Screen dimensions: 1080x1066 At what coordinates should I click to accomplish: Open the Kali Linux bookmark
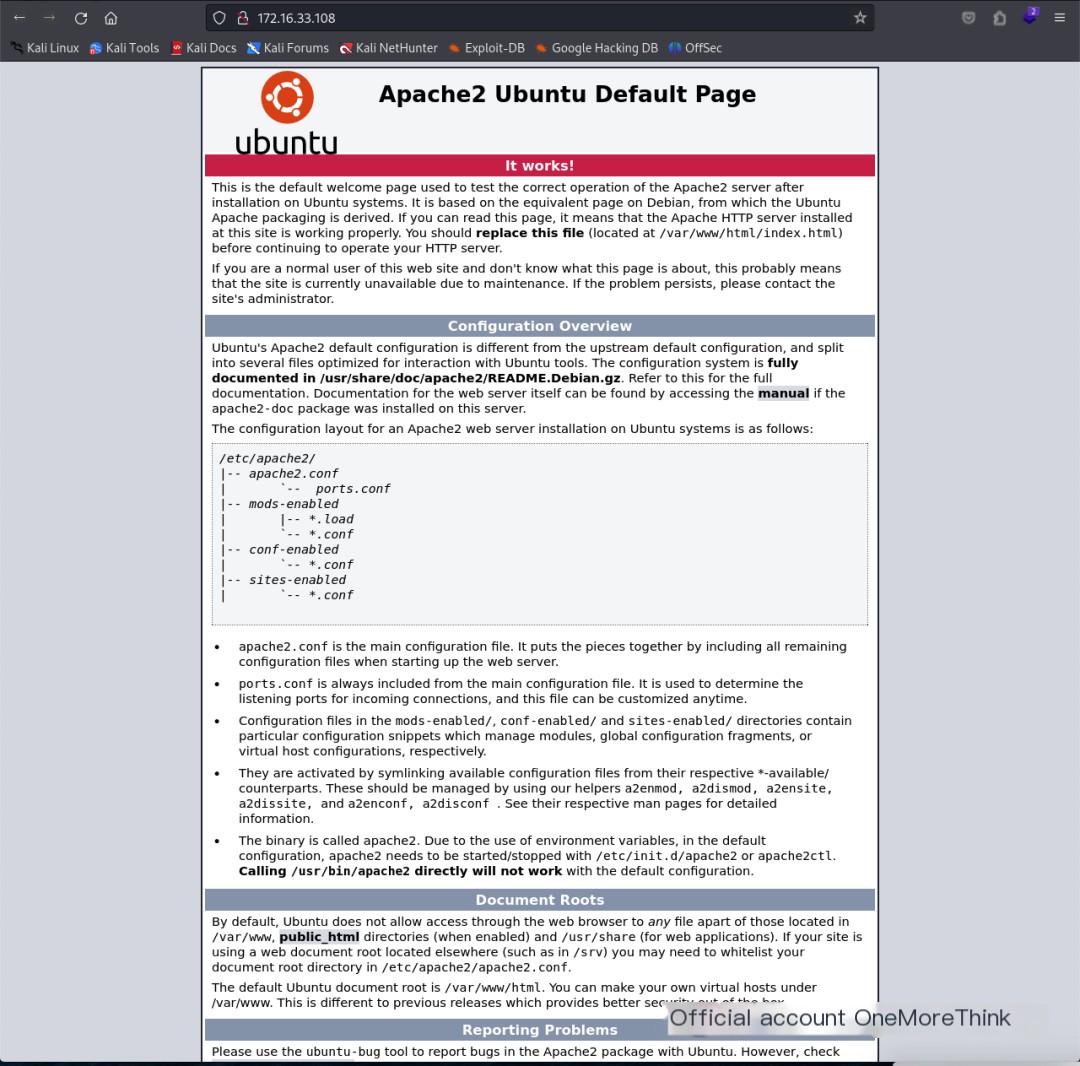45,48
